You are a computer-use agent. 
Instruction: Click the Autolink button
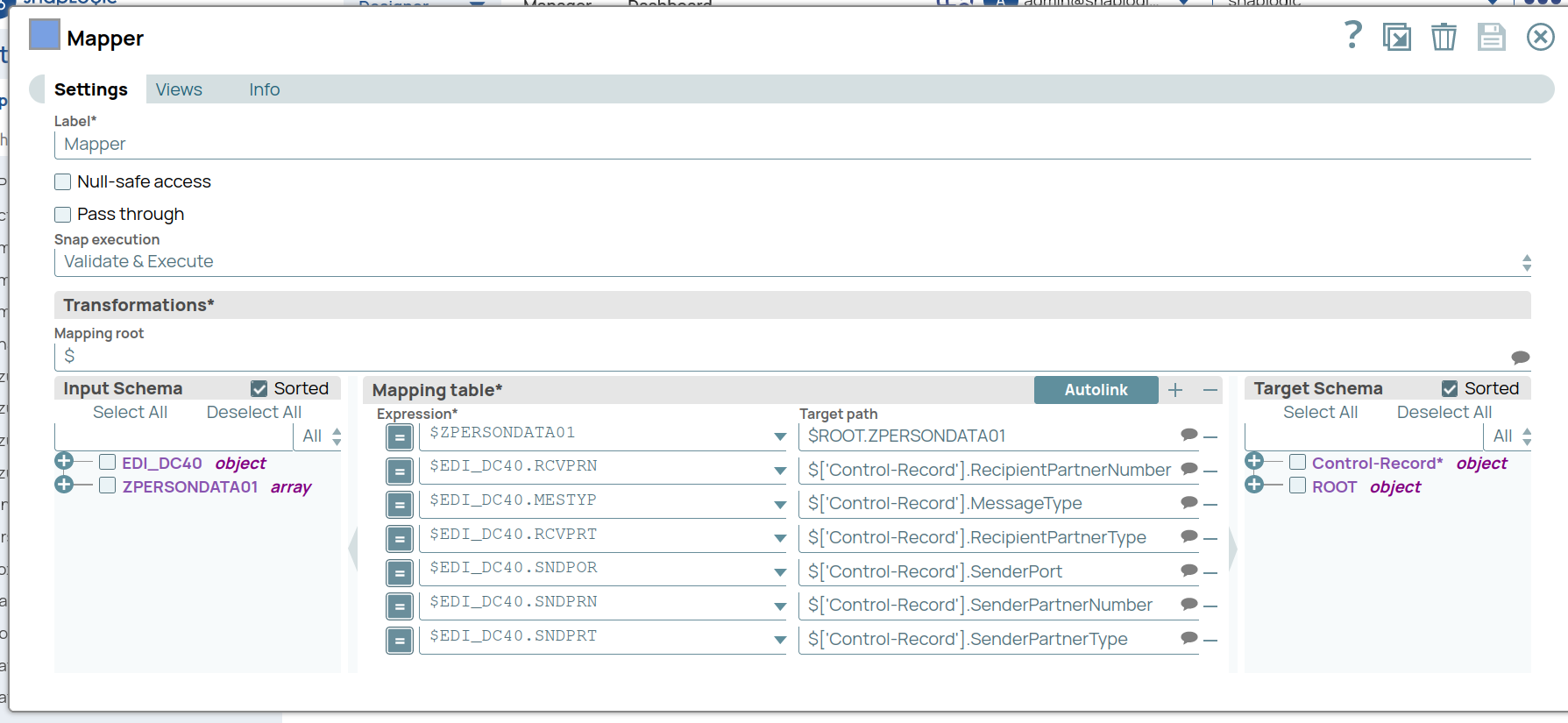tap(1096, 390)
